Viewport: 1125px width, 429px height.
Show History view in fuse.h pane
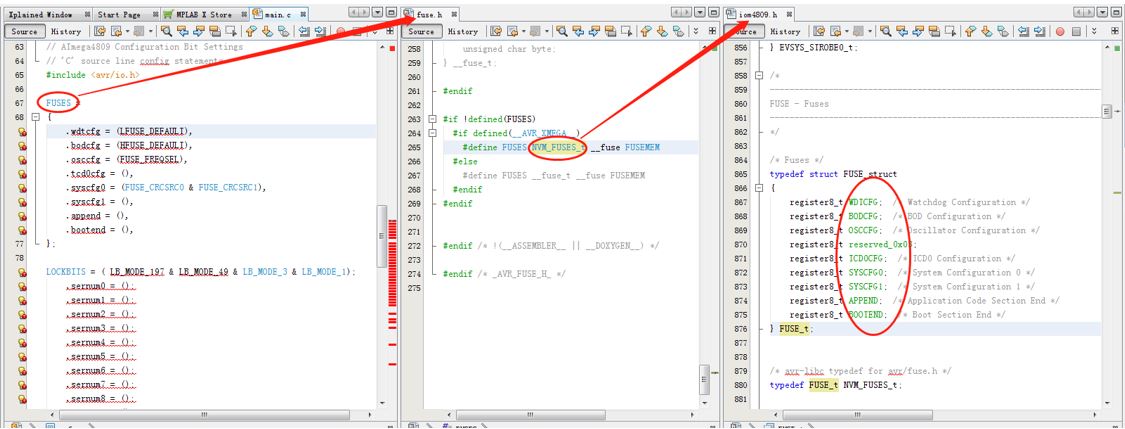tap(463, 32)
